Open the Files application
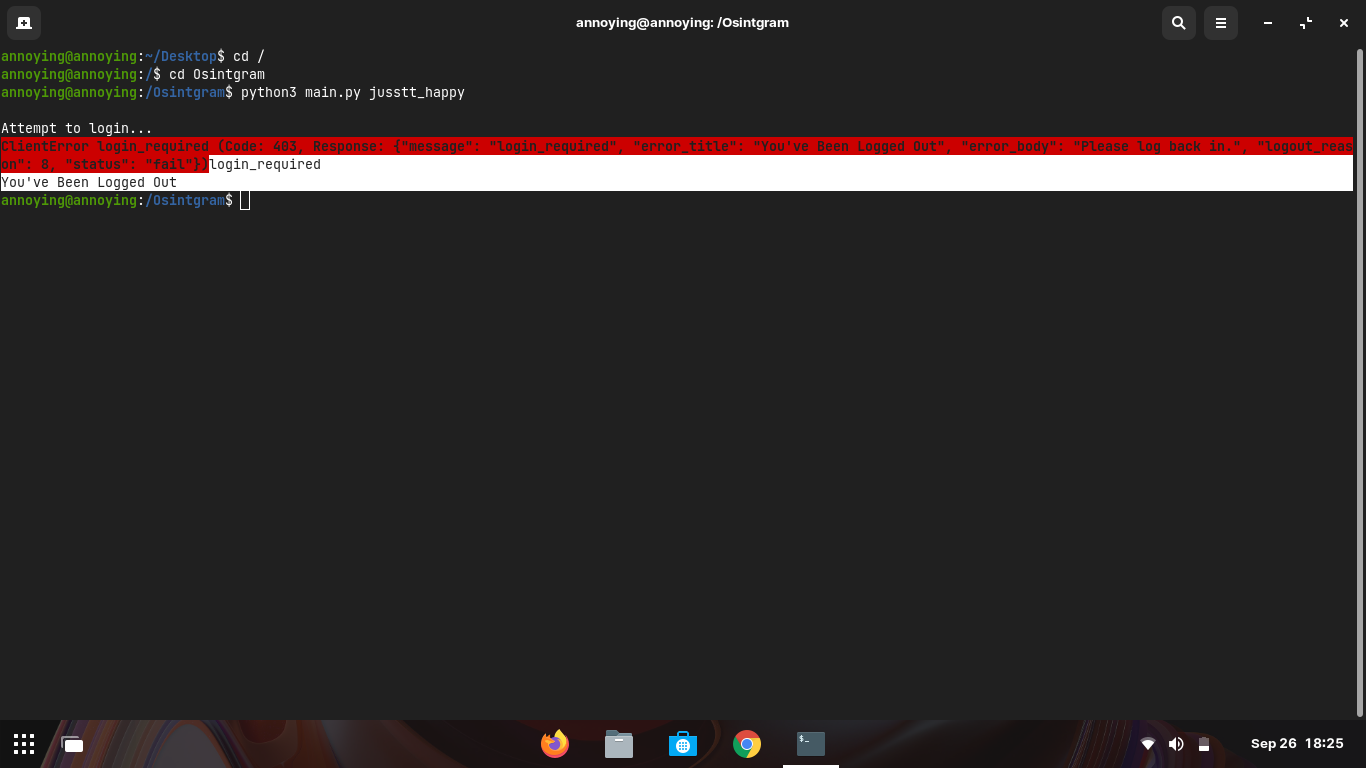This screenshot has width=1366, height=768. point(619,744)
